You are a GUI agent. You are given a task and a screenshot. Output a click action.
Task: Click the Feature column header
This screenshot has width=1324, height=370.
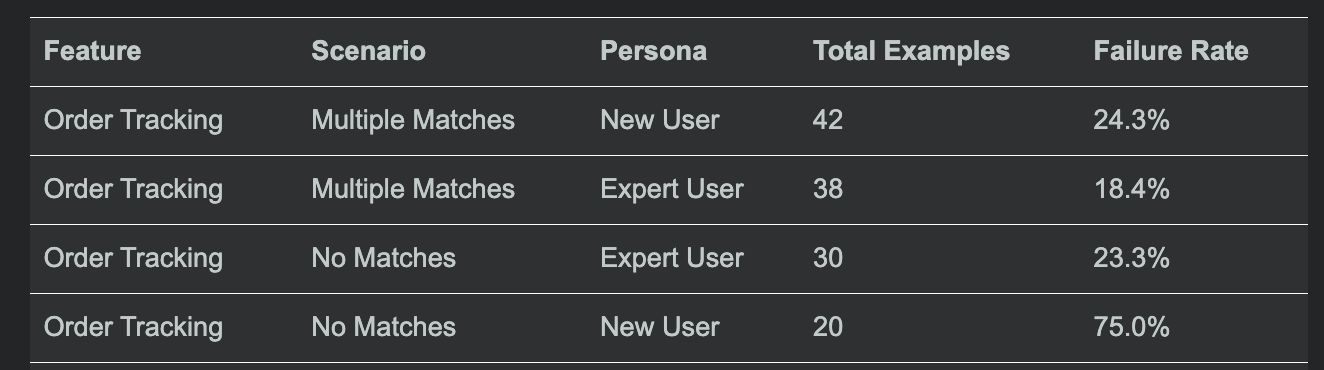point(92,51)
